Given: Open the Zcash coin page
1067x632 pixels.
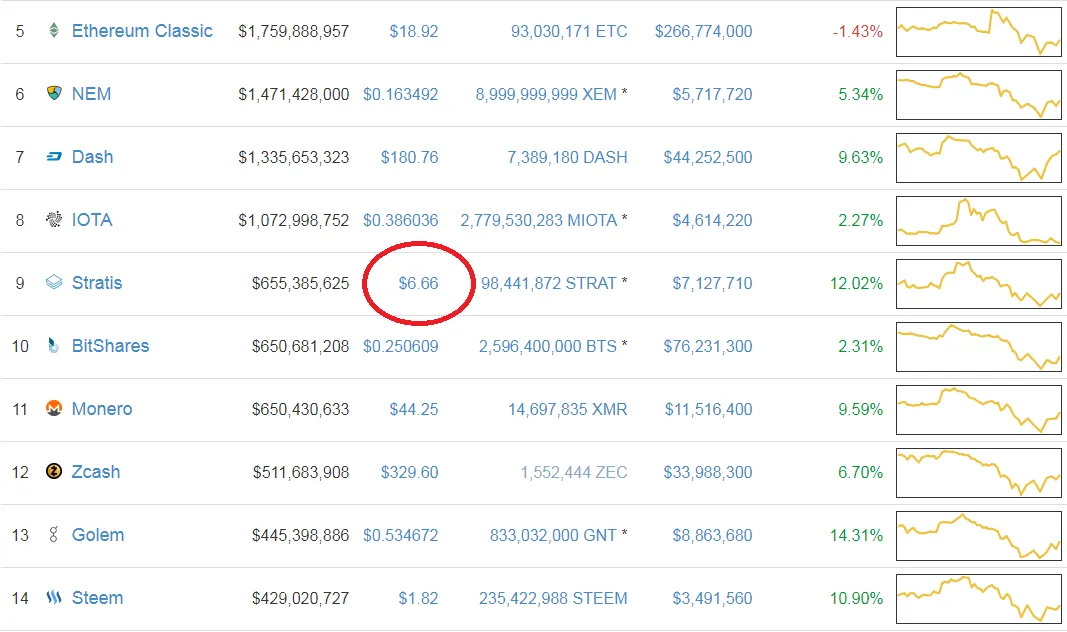Looking at the screenshot, I should 96,471.
